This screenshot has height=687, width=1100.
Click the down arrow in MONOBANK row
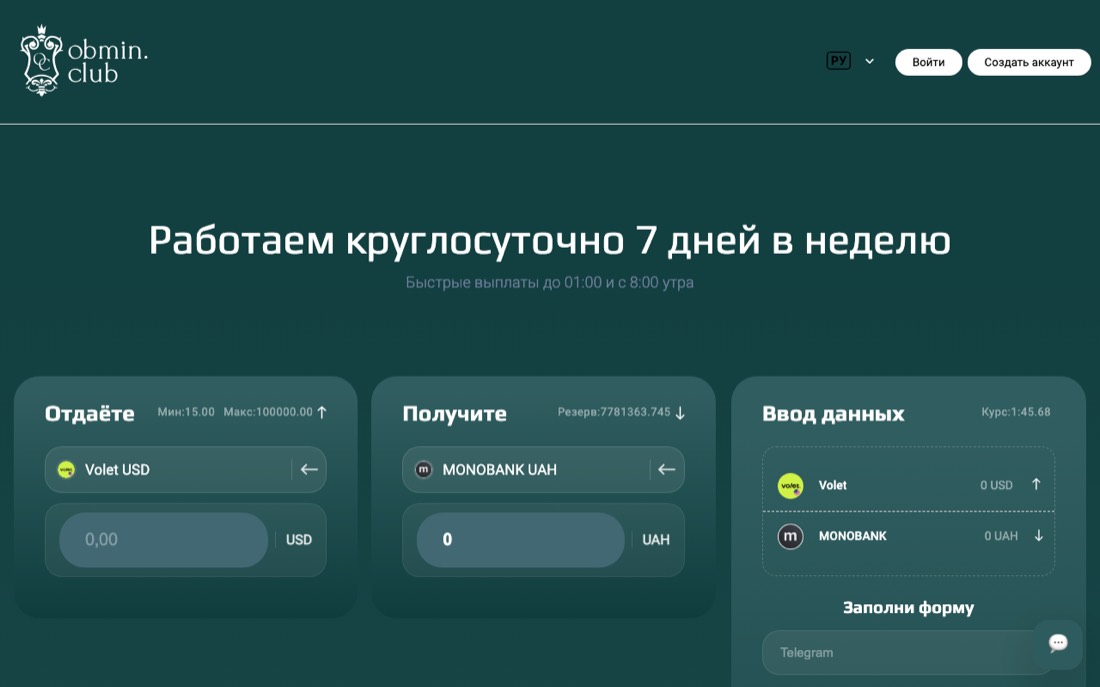[1038, 535]
